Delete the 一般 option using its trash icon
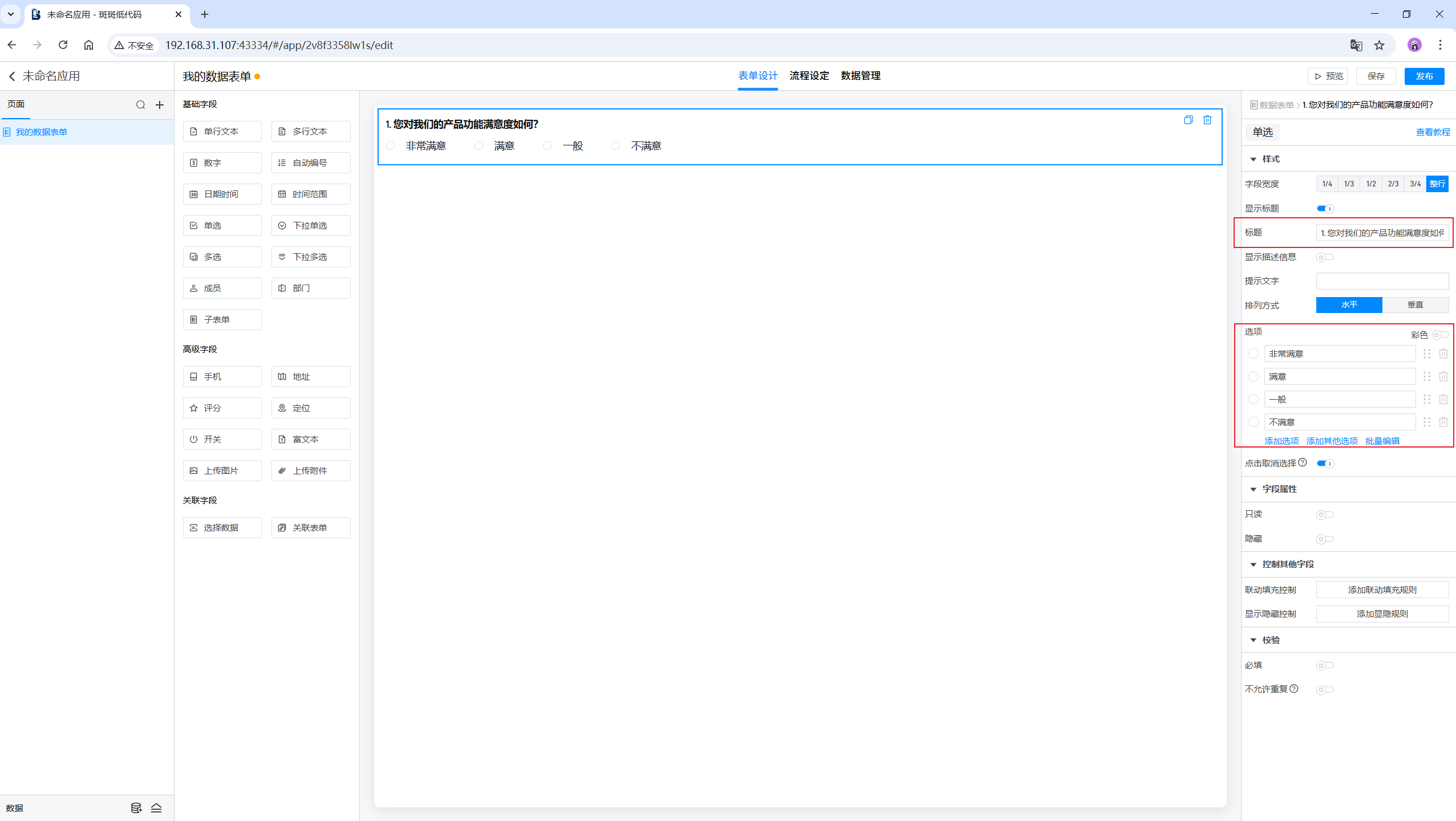Viewport: 1456px width, 821px height. point(1443,399)
